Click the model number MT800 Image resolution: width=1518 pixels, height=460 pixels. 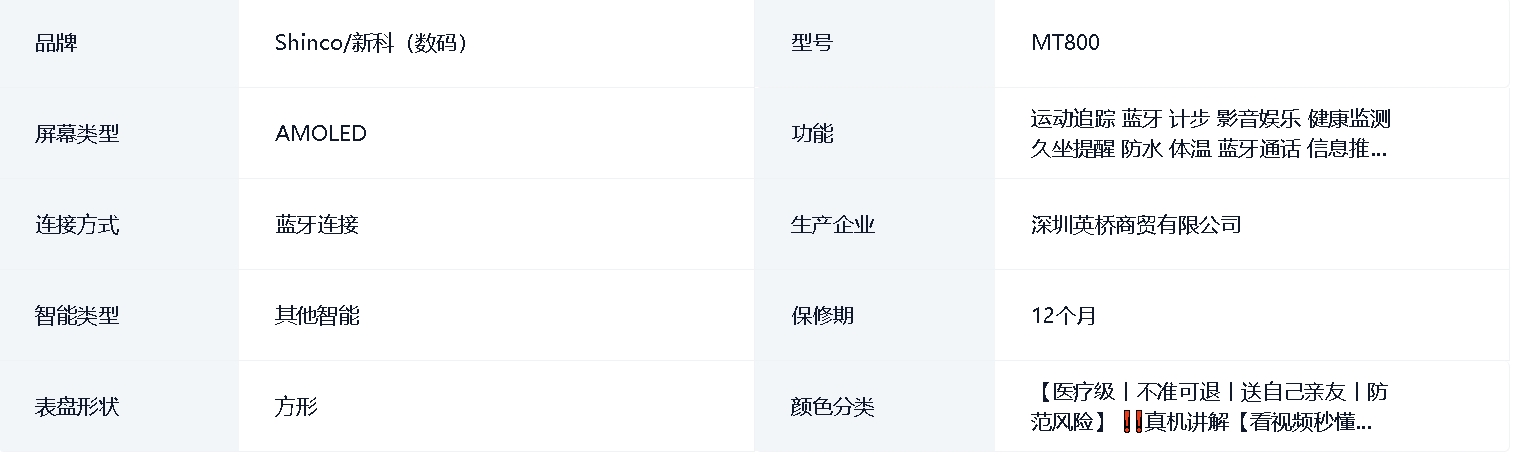1066,43
